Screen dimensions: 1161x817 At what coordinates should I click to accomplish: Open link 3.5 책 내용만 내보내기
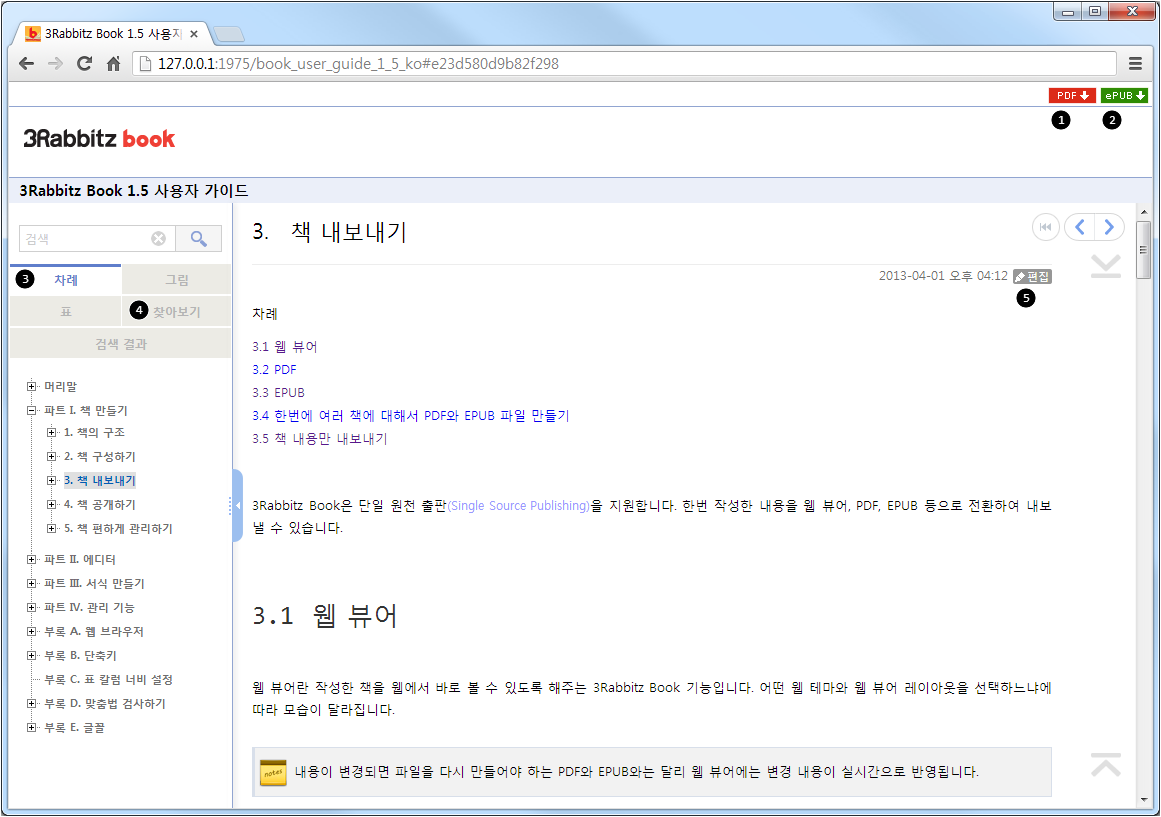coord(320,438)
